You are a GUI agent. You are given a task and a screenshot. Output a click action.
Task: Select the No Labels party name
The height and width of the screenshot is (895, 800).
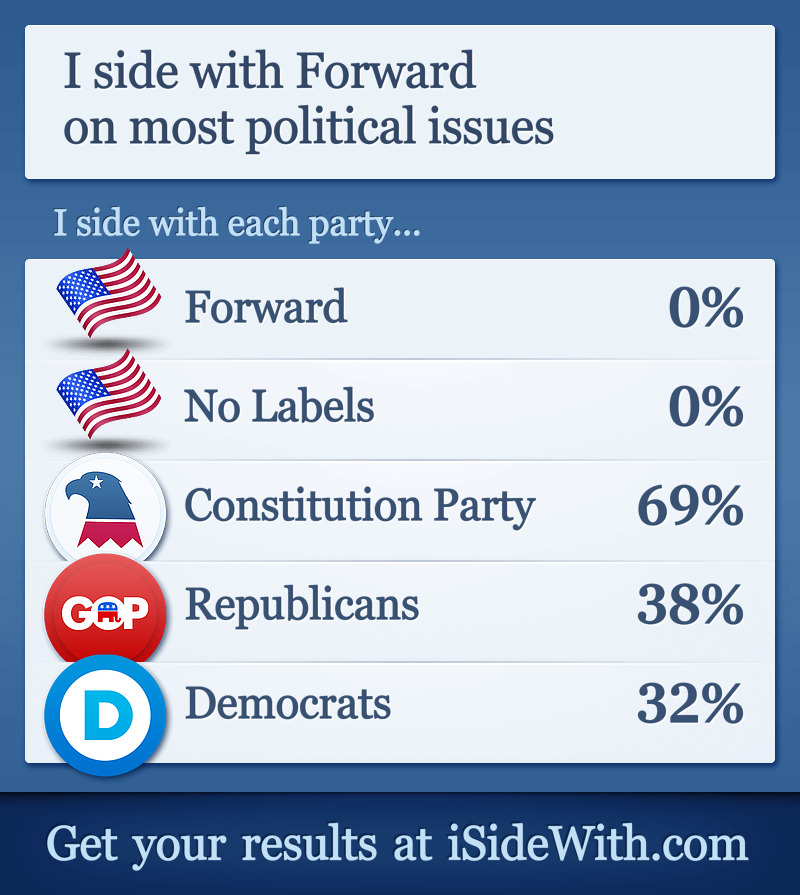(x=279, y=406)
